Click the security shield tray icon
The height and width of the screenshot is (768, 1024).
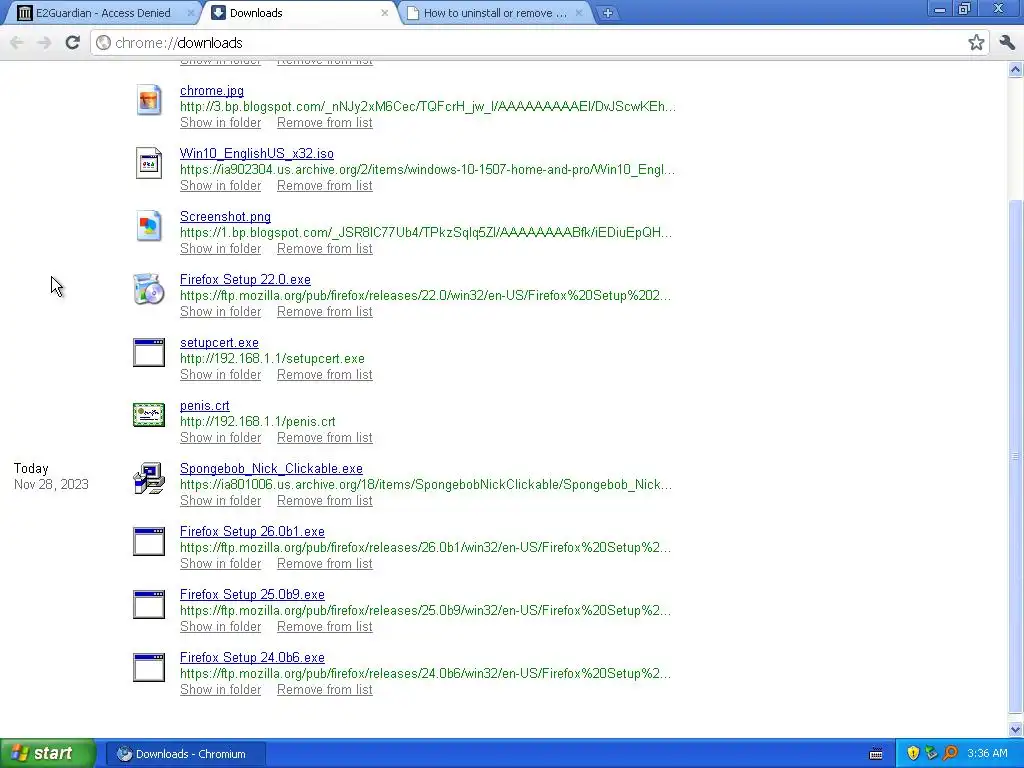[x=913, y=754]
